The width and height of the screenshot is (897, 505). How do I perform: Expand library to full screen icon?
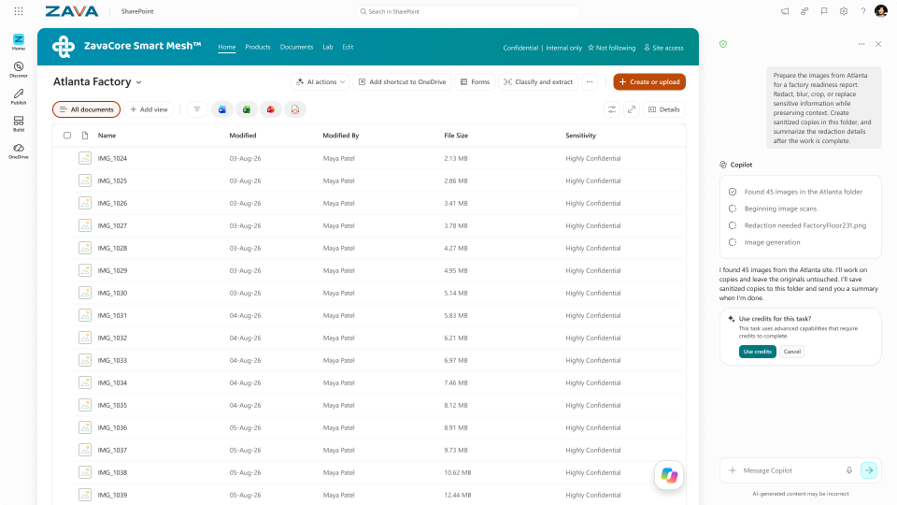click(x=632, y=109)
